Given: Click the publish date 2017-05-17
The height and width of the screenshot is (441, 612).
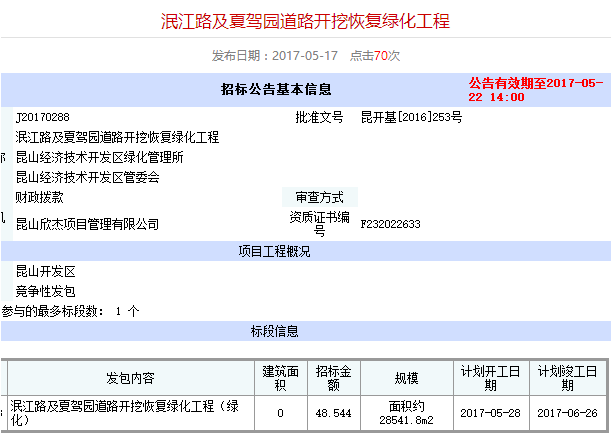Looking at the screenshot, I should click(x=305, y=56).
